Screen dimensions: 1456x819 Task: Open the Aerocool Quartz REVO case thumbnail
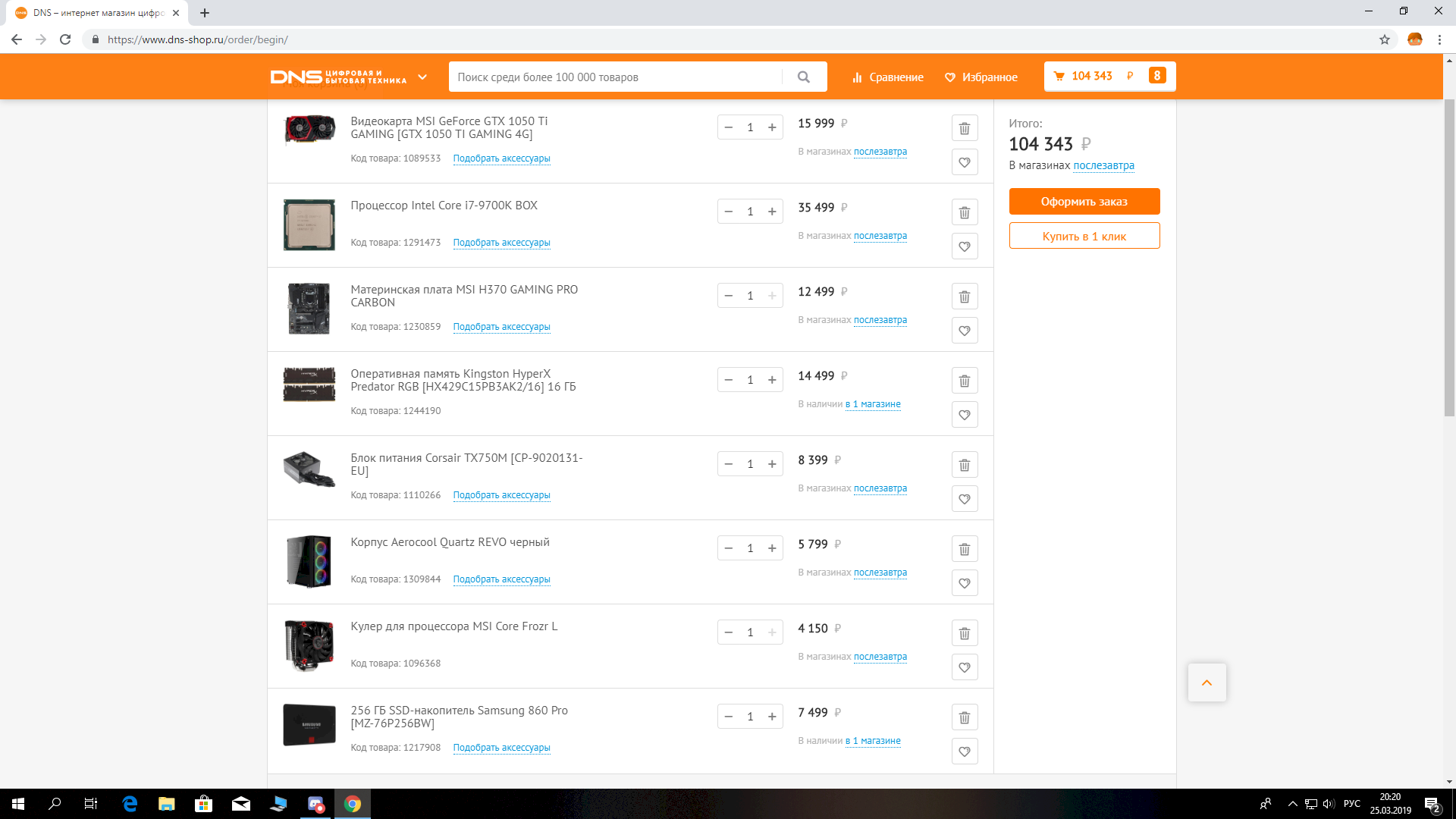point(309,562)
